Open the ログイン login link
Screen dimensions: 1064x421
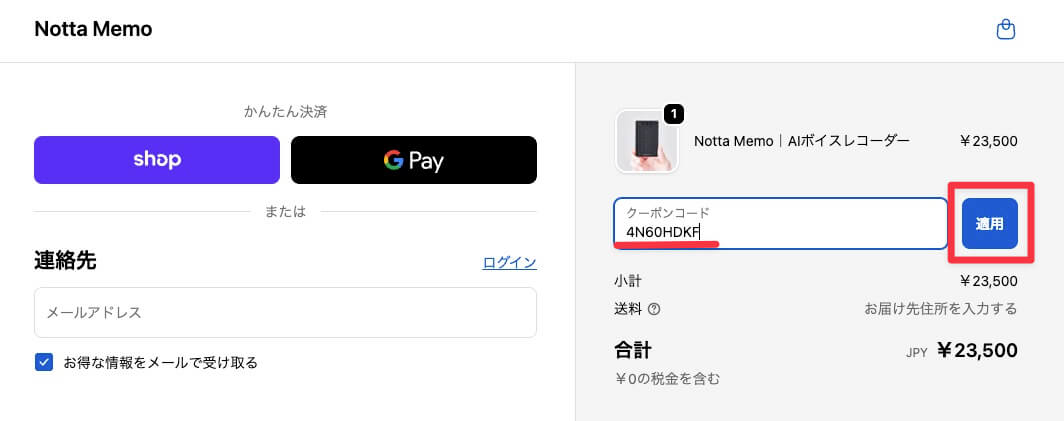(509, 263)
